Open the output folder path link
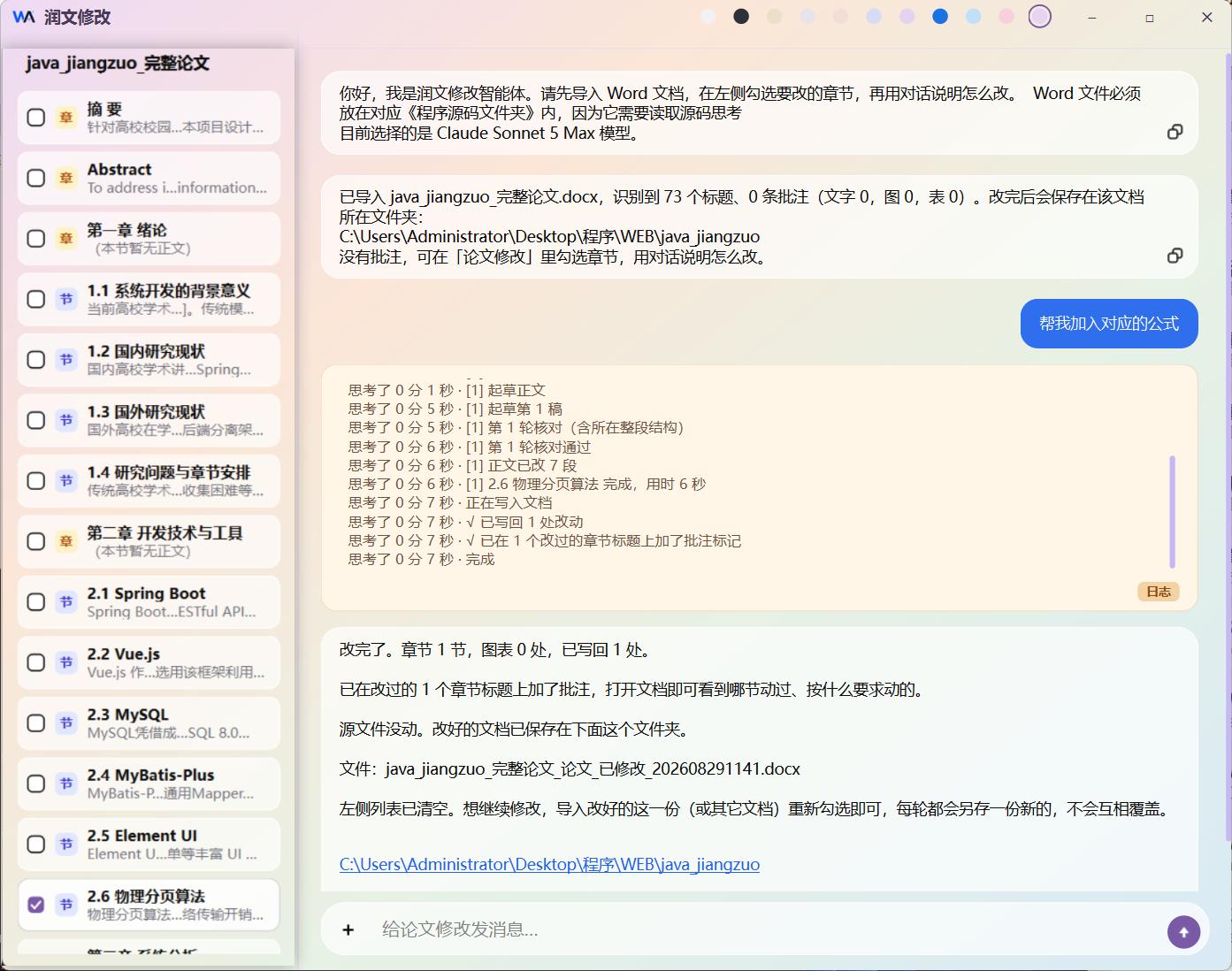Image resolution: width=1232 pixels, height=971 pixels. 549,864
